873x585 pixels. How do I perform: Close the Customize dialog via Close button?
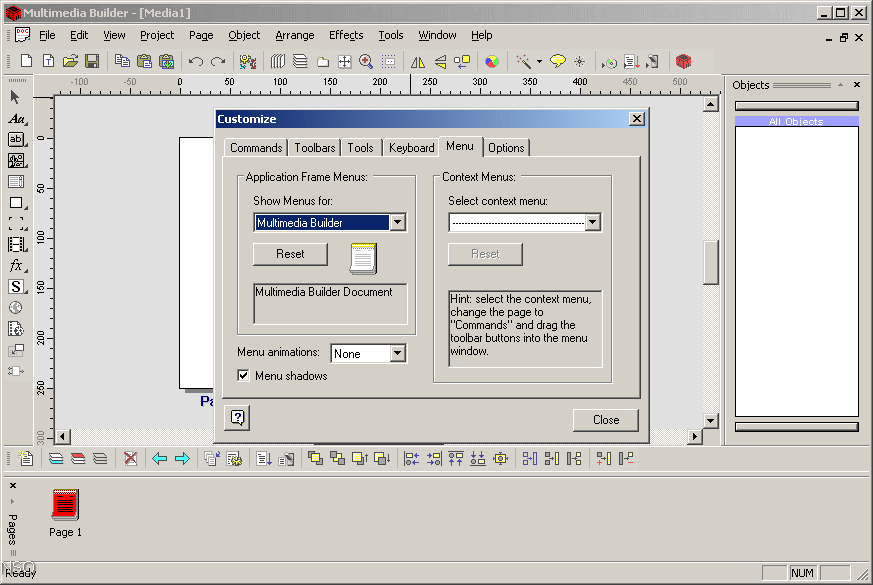click(605, 420)
